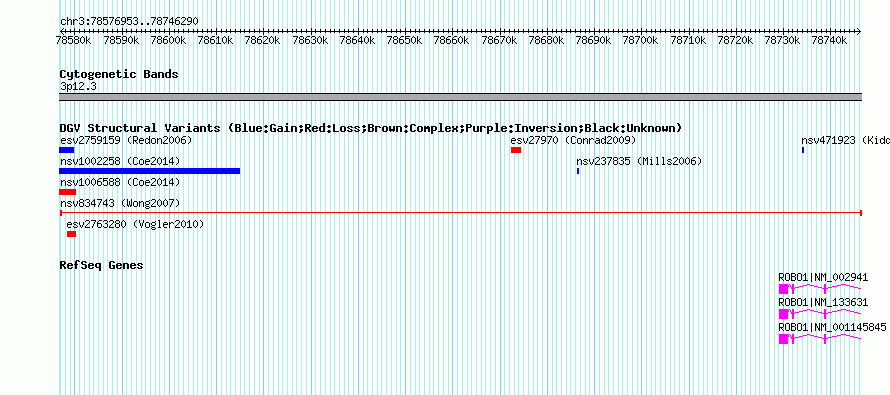
Task: Click the esv2759159 (Redon2006) variant label
Action: [x=126, y=140]
